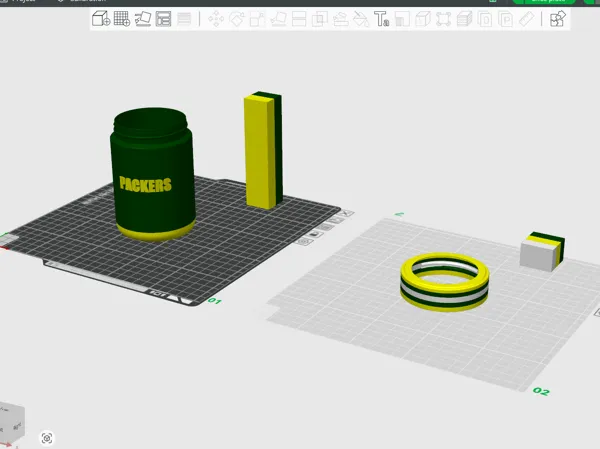The height and width of the screenshot is (449, 600).
Task: Select the small block on plate 02
Action: point(542,251)
